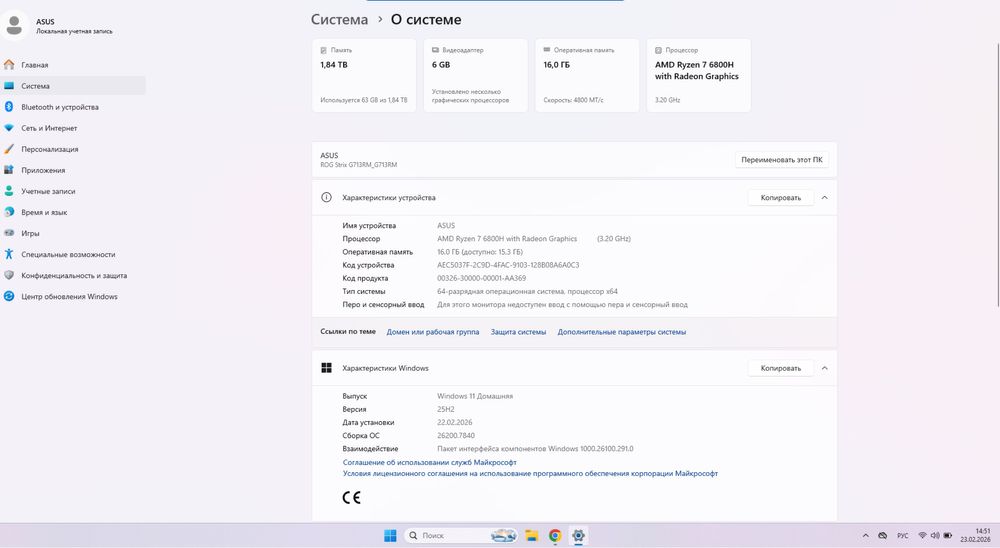Click ROG Strix G713RM model text
This screenshot has width=1000, height=548.
[x=358, y=165]
